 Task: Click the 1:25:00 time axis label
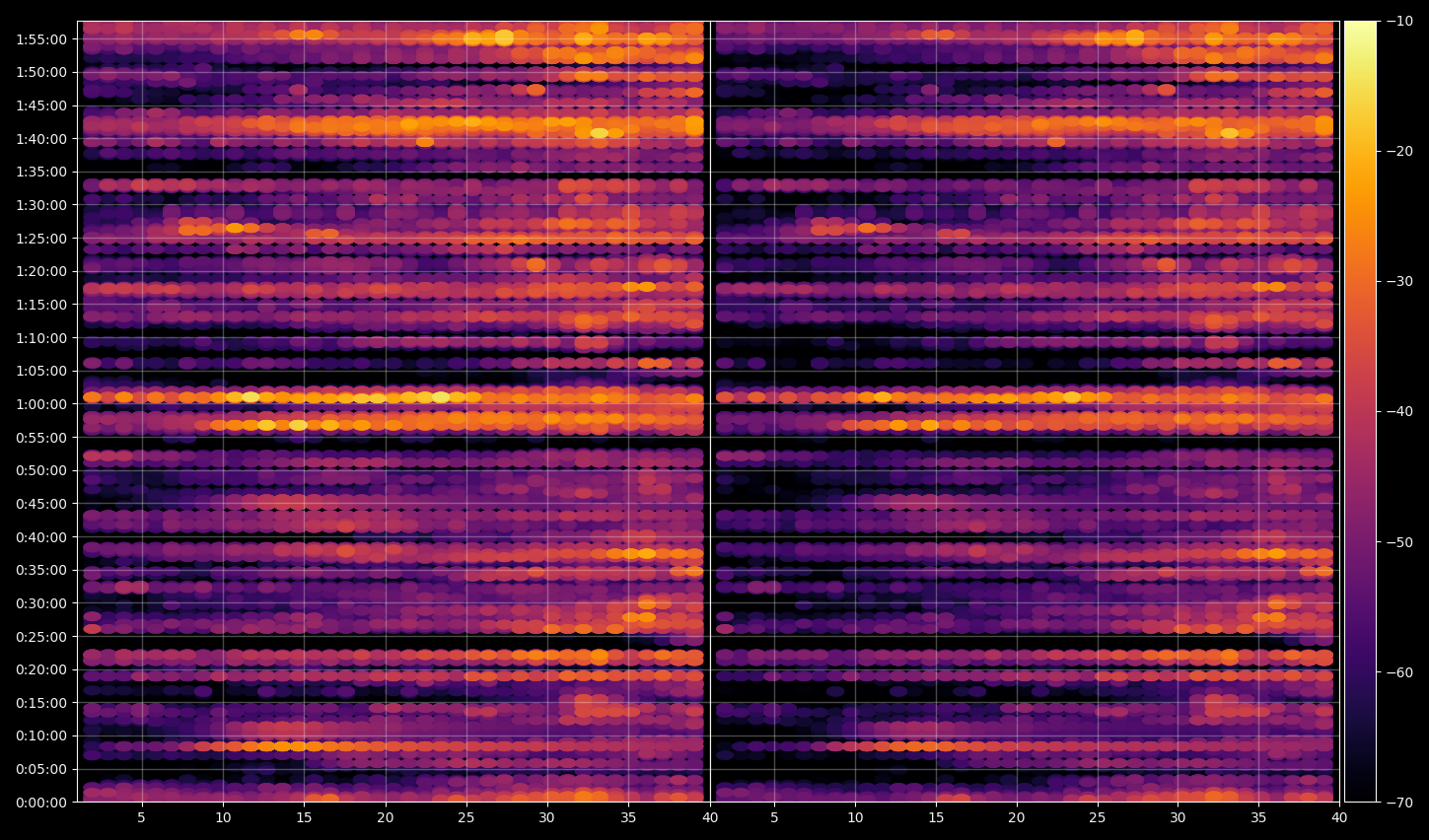click(x=41, y=239)
